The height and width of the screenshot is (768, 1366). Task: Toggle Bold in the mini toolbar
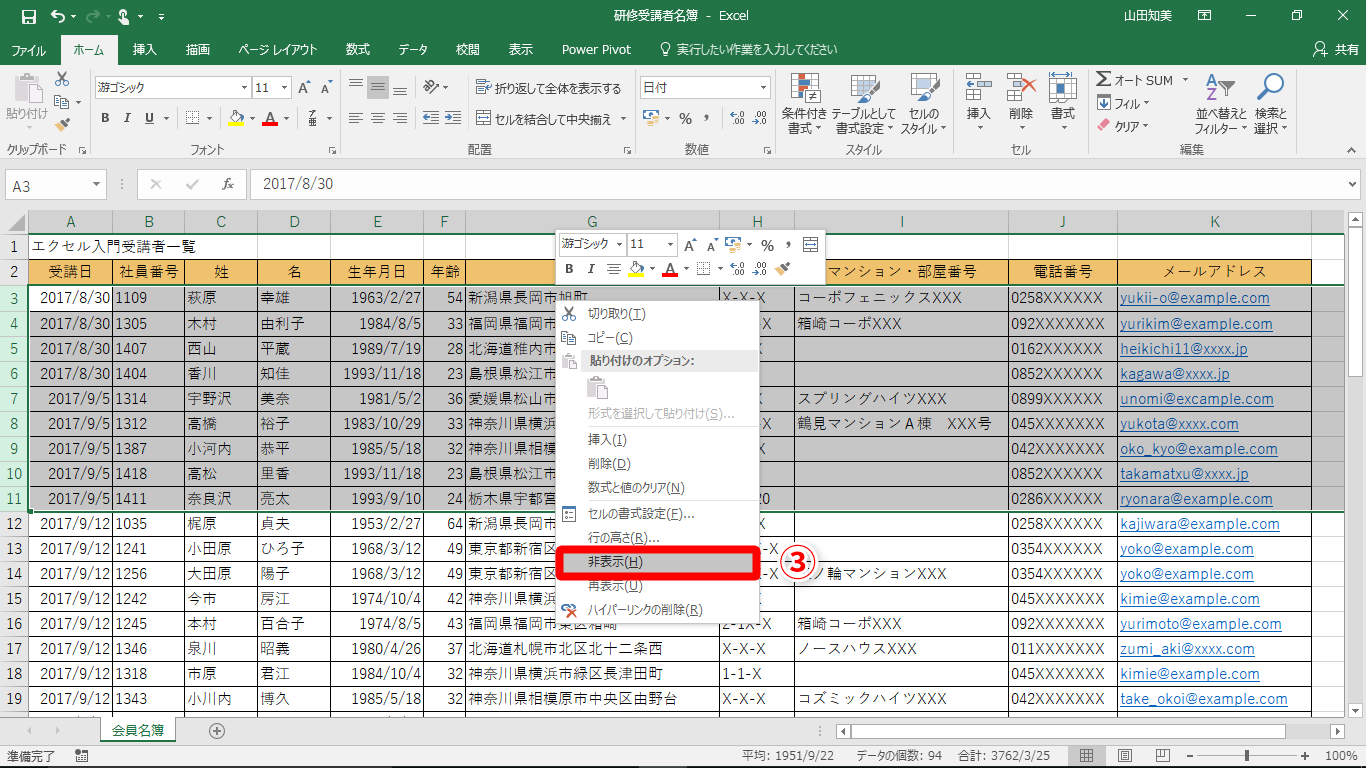[x=569, y=269]
